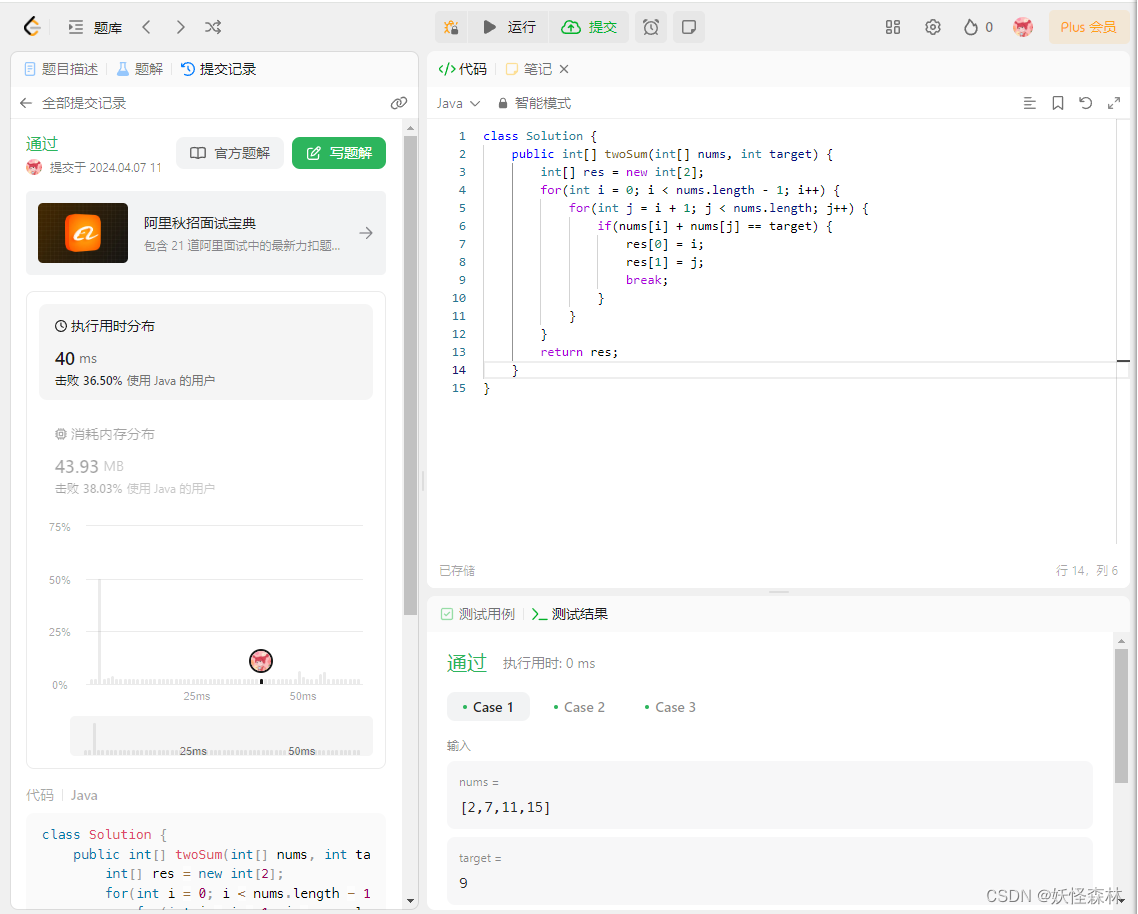This screenshot has height=914, width=1138.
Task: Expand editor to fullscreen icon
Action: coord(1114,103)
